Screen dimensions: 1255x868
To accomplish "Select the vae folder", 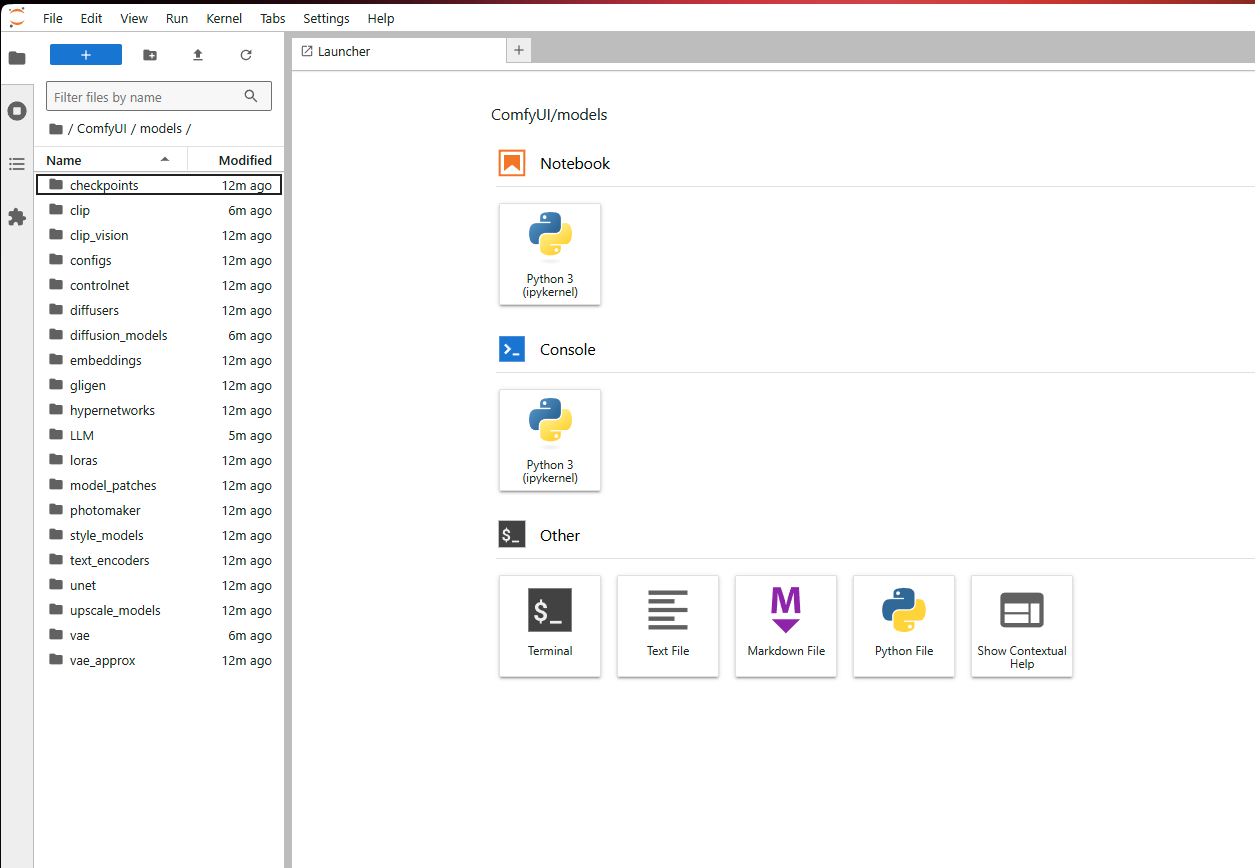I will pyautogui.click(x=159, y=635).
